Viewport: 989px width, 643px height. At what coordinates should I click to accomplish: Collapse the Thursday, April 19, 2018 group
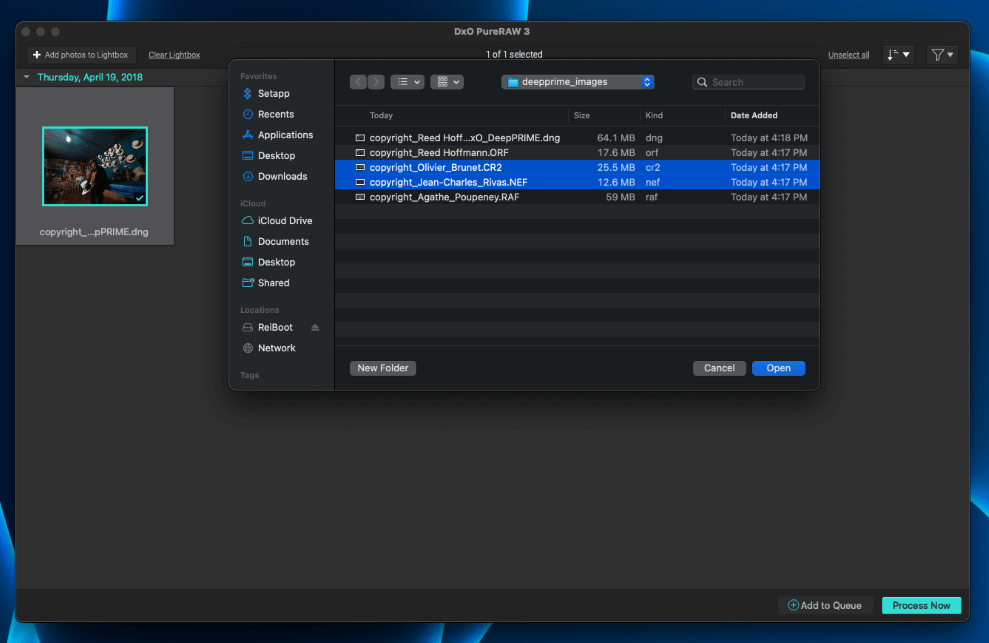pos(27,77)
